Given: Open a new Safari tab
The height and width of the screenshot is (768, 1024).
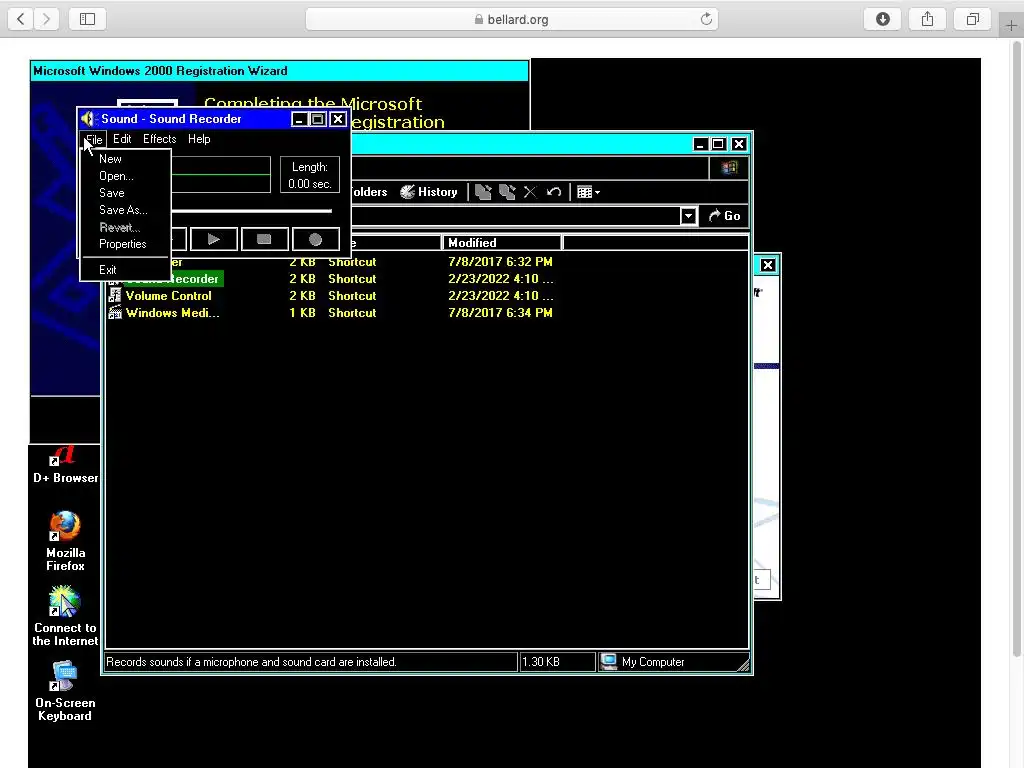Looking at the screenshot, I should coord(1011,26).
